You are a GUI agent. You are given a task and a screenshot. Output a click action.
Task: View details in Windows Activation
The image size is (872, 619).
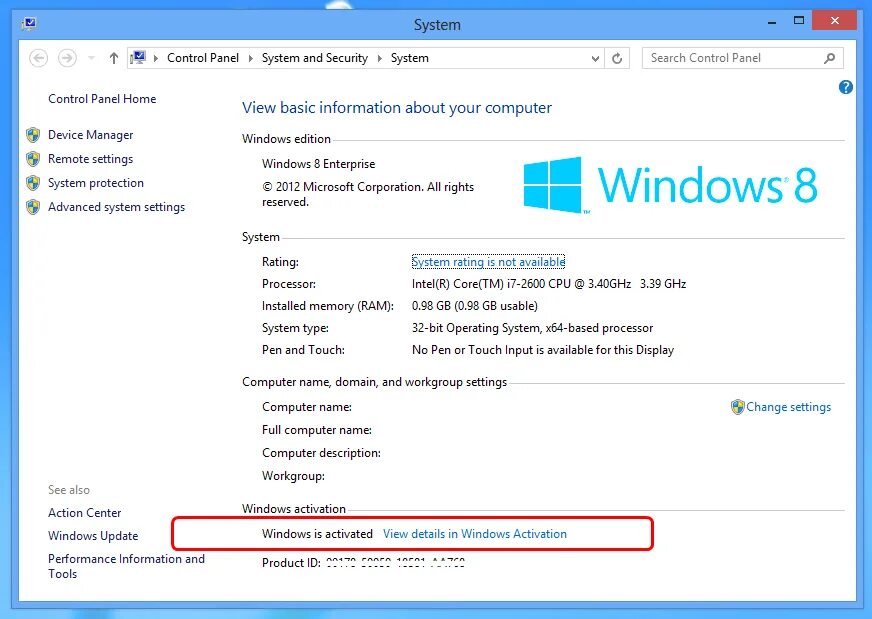click(x=475, y=533)
